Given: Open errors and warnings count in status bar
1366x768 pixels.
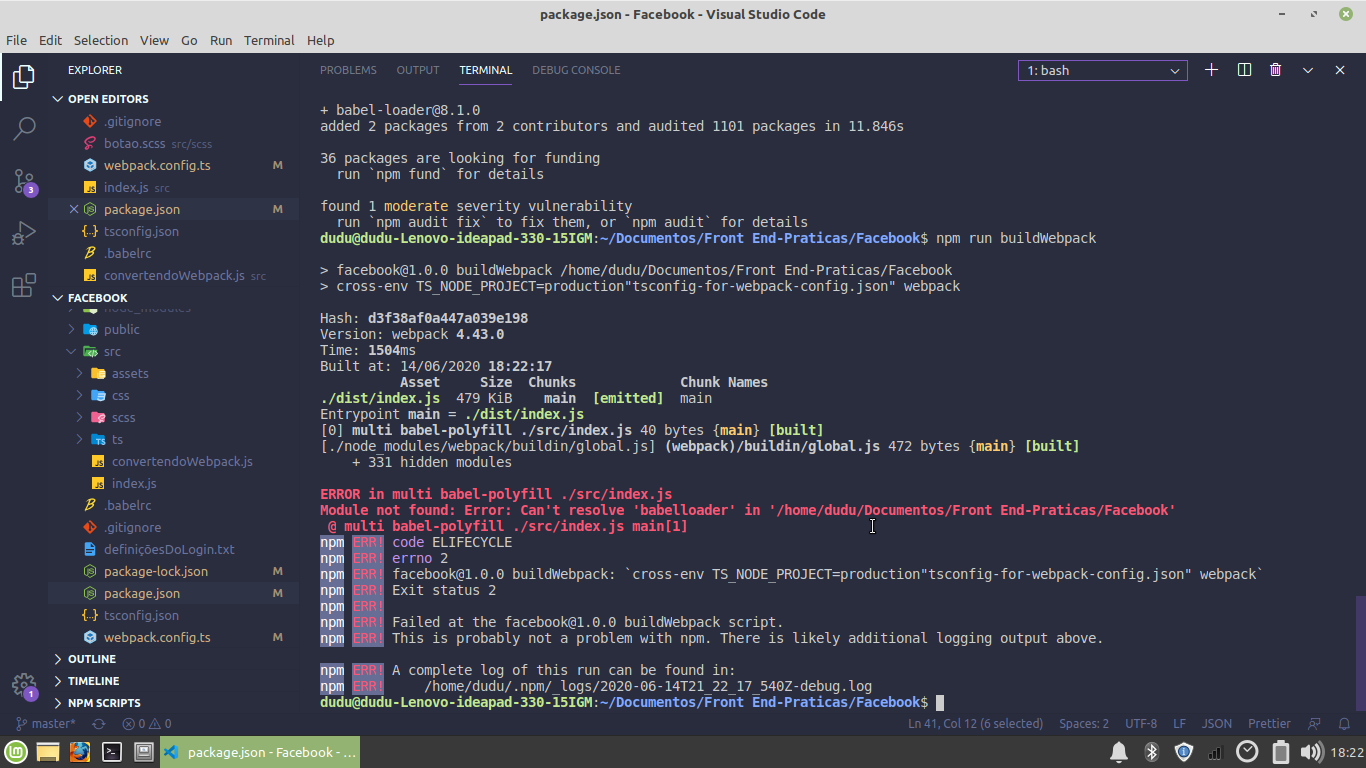Looking at the screenshot, I should [146, 724].
